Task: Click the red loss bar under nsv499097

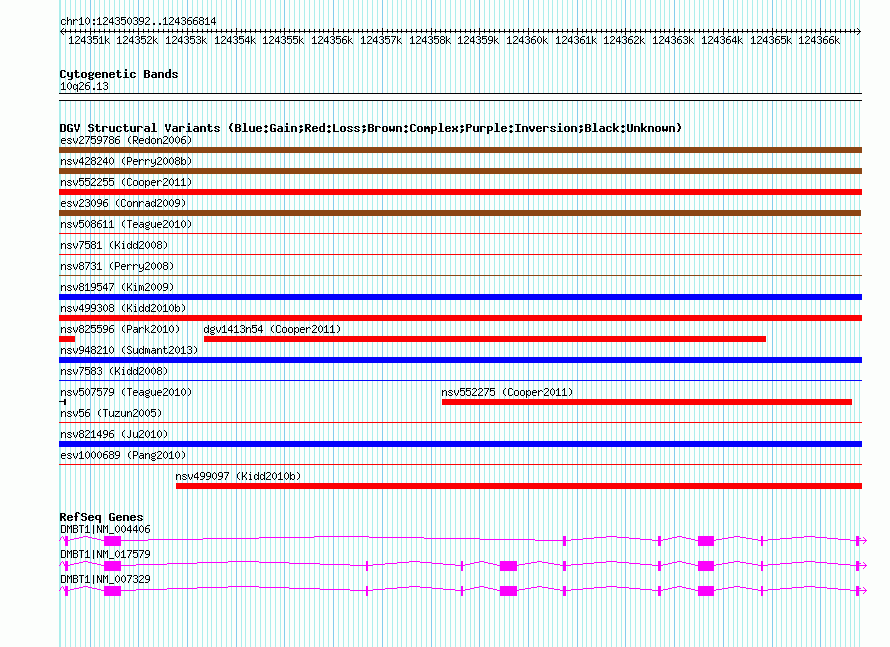Action: (519, 486)
